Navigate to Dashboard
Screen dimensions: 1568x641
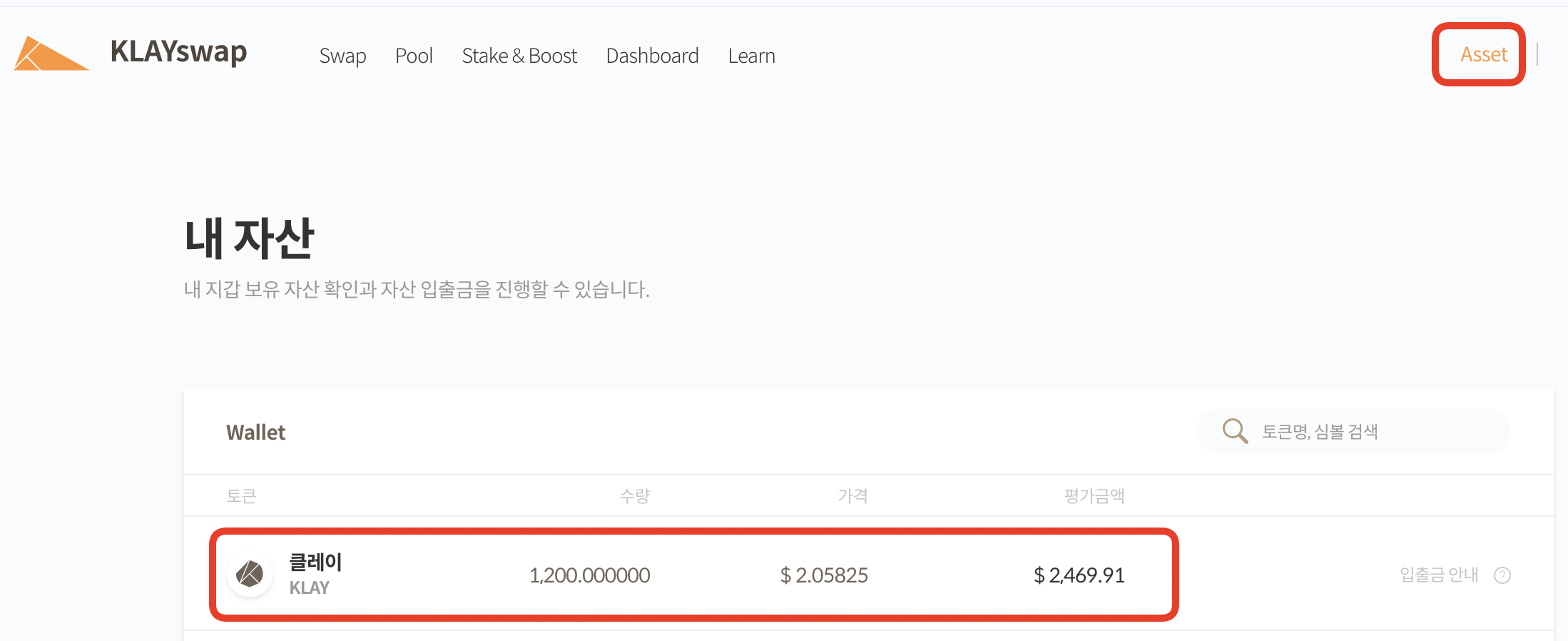click(x=652, y=56)
